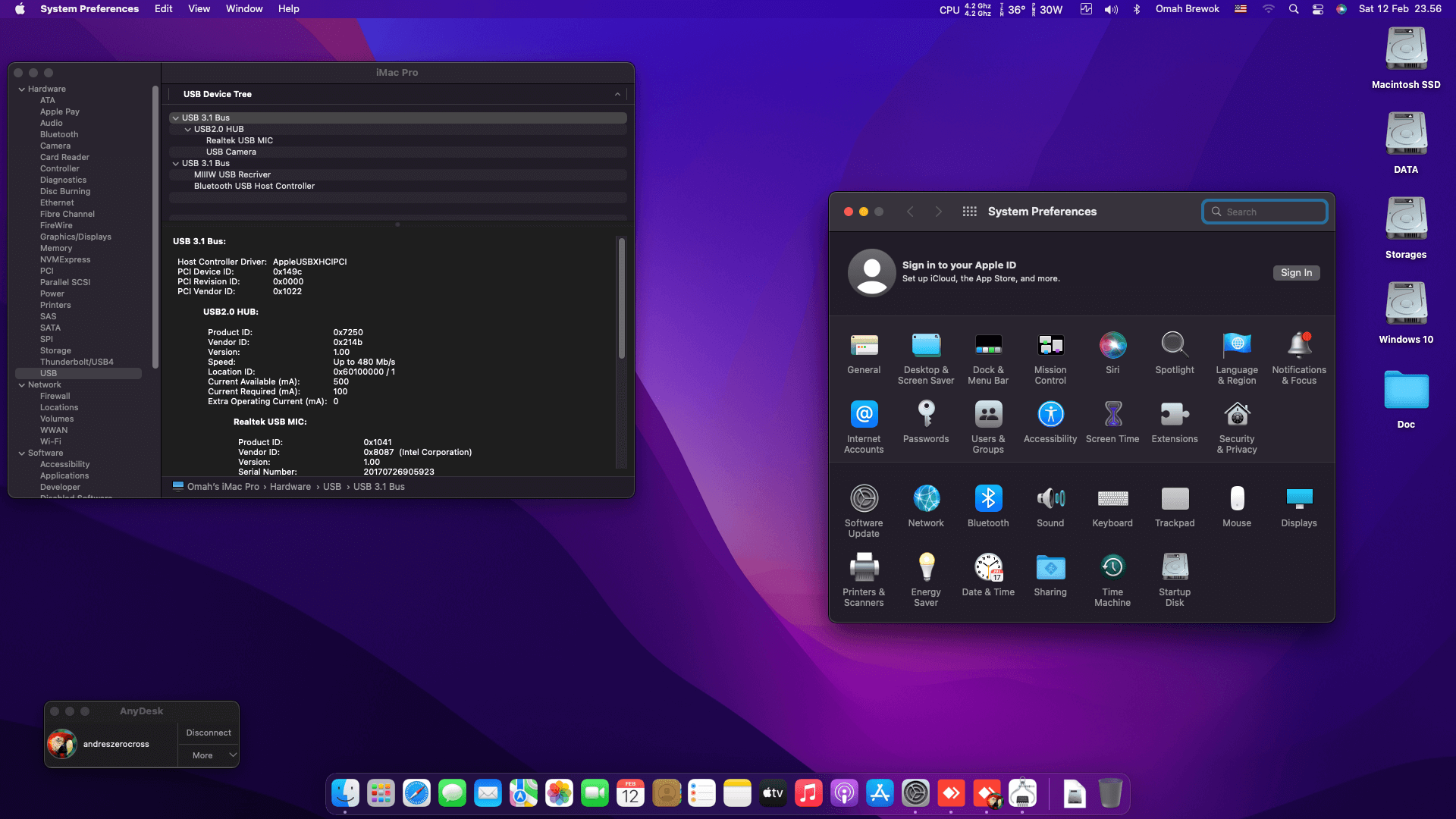Open the Edit menu

click(163, 9)
